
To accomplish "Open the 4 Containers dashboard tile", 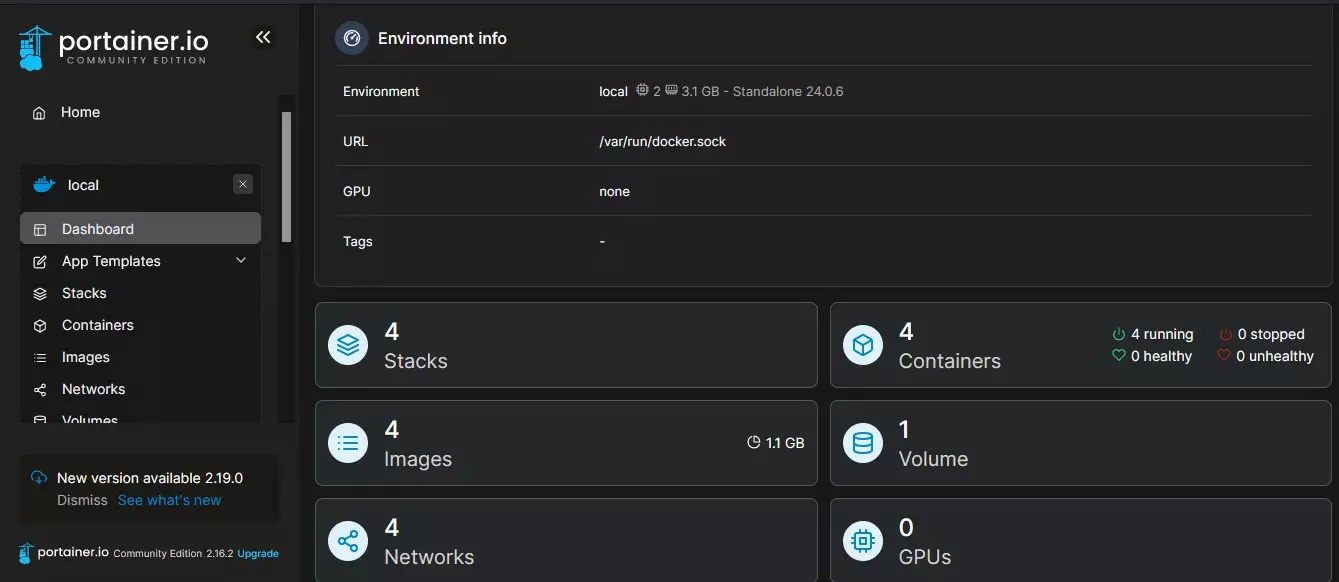I will point(1080,345).
